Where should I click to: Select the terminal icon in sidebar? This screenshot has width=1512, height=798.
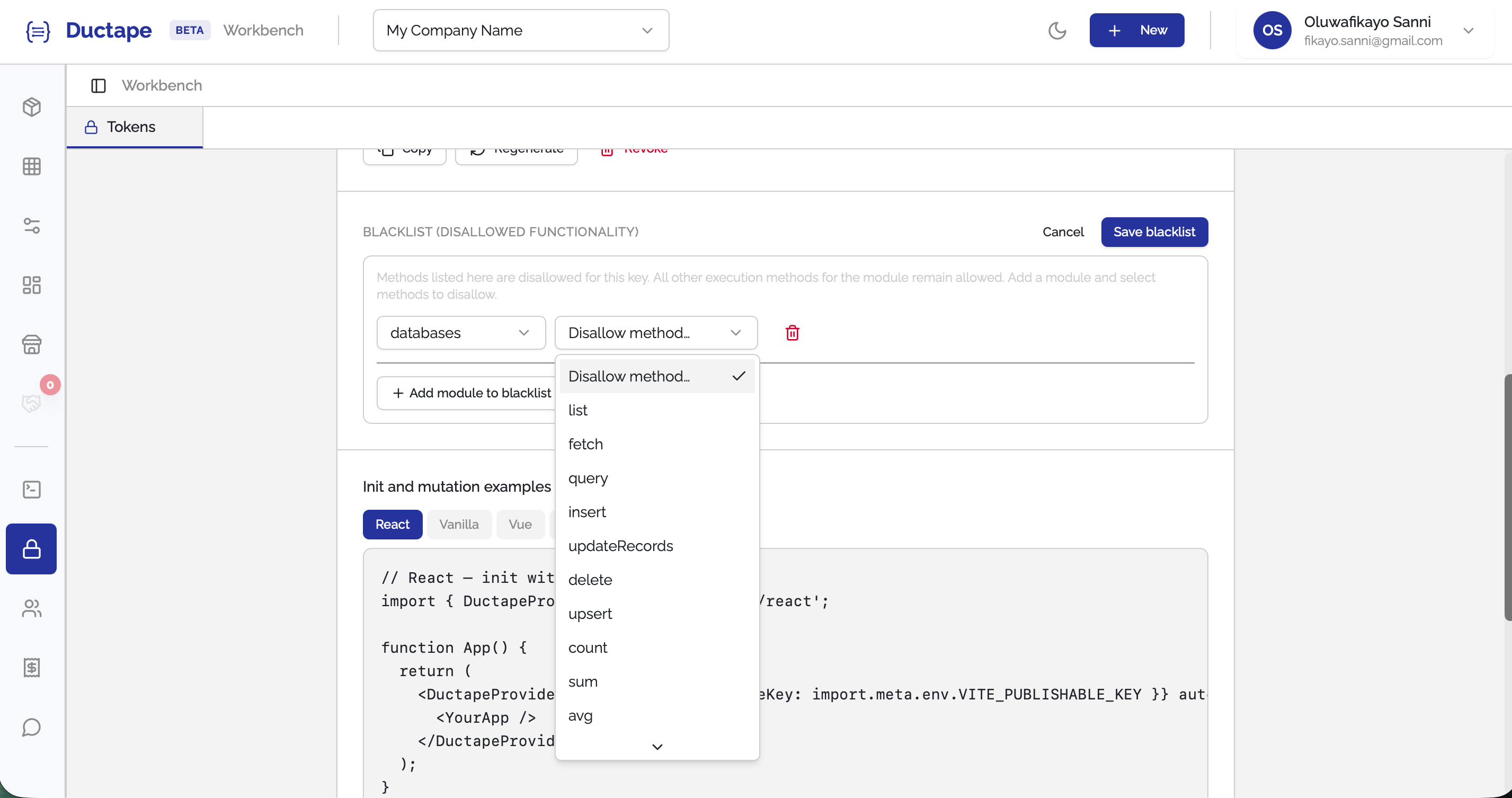[32, 489]
